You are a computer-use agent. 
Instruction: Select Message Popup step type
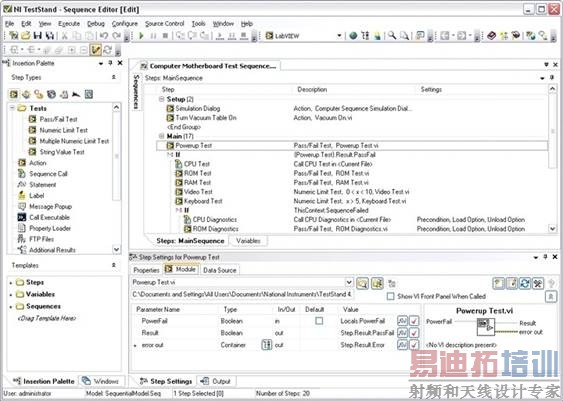tap(50, 206)
